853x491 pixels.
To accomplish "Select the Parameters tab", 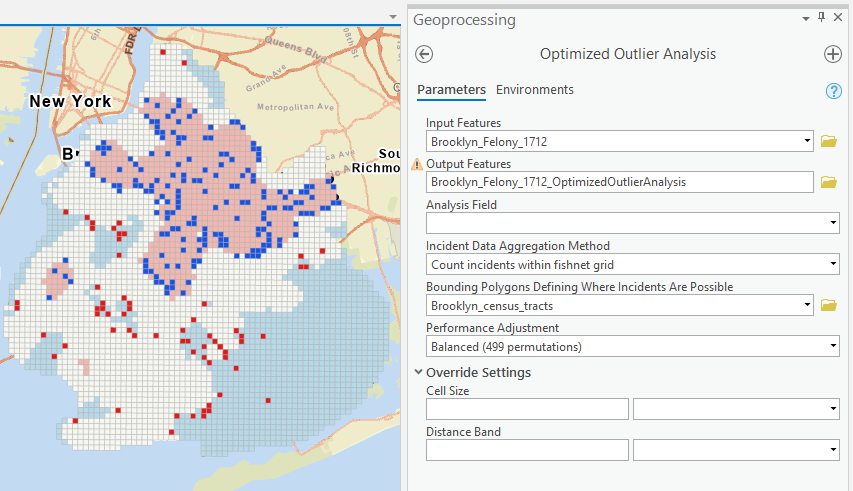I will (451, 90).
